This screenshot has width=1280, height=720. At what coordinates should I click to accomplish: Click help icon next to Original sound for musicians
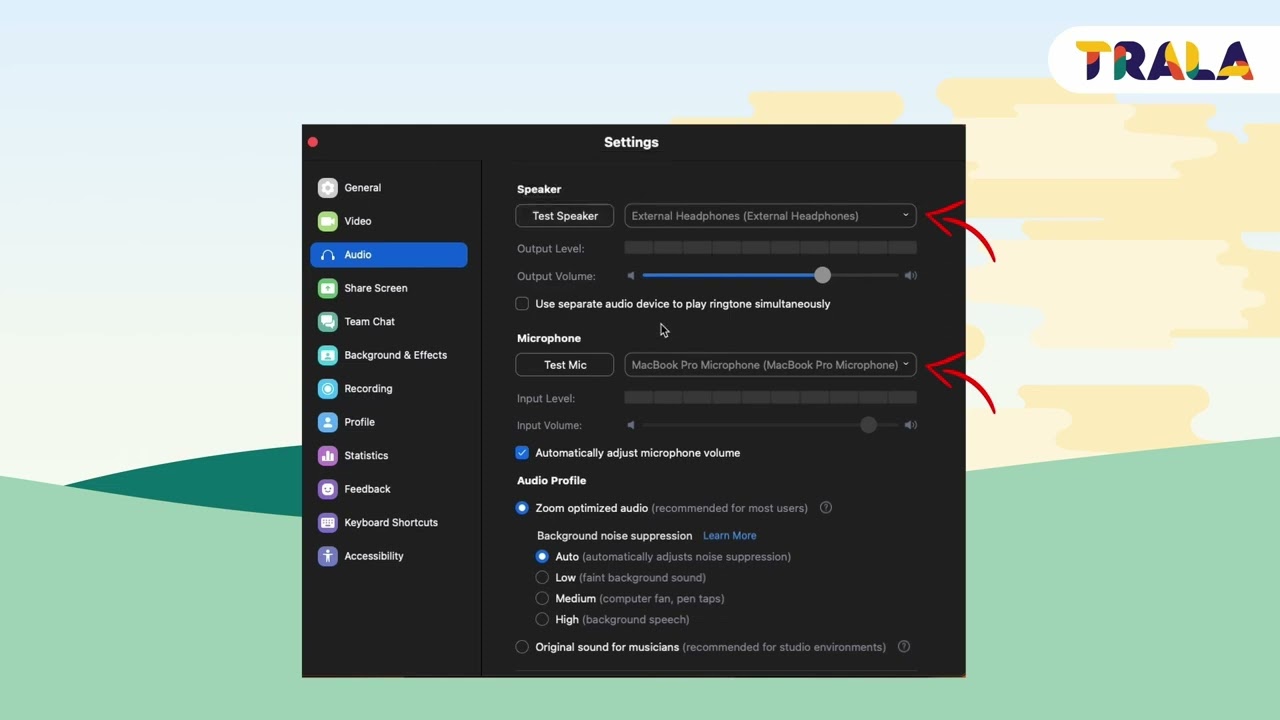tap(904, 647)
